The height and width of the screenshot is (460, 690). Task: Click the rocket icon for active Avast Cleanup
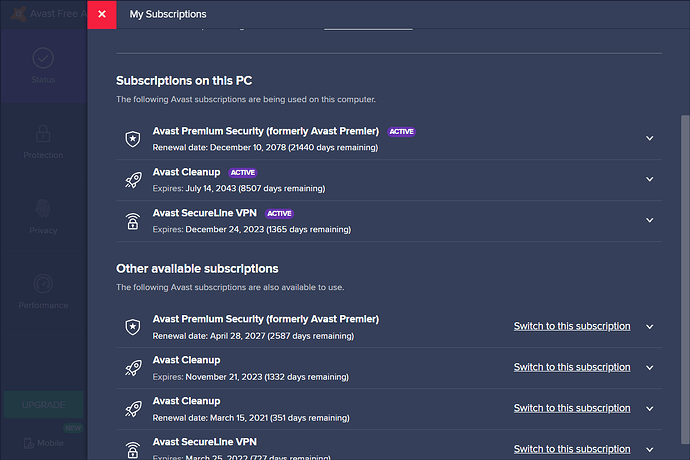point(132,180)
